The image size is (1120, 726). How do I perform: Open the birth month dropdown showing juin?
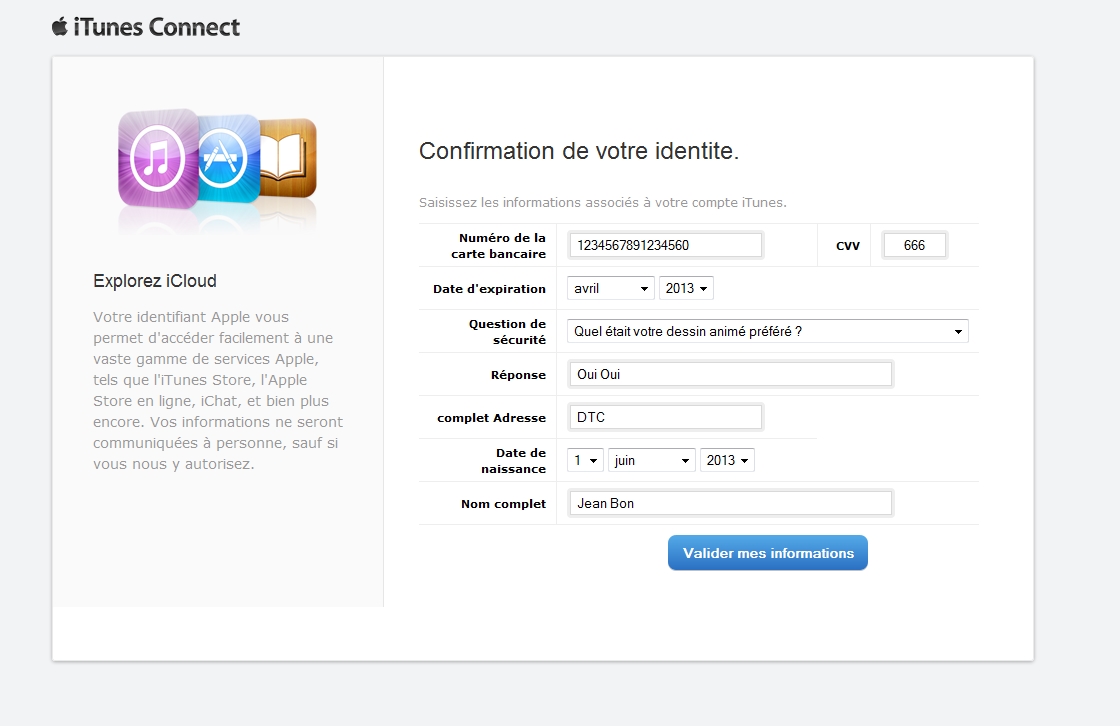(x=651, y=460)
